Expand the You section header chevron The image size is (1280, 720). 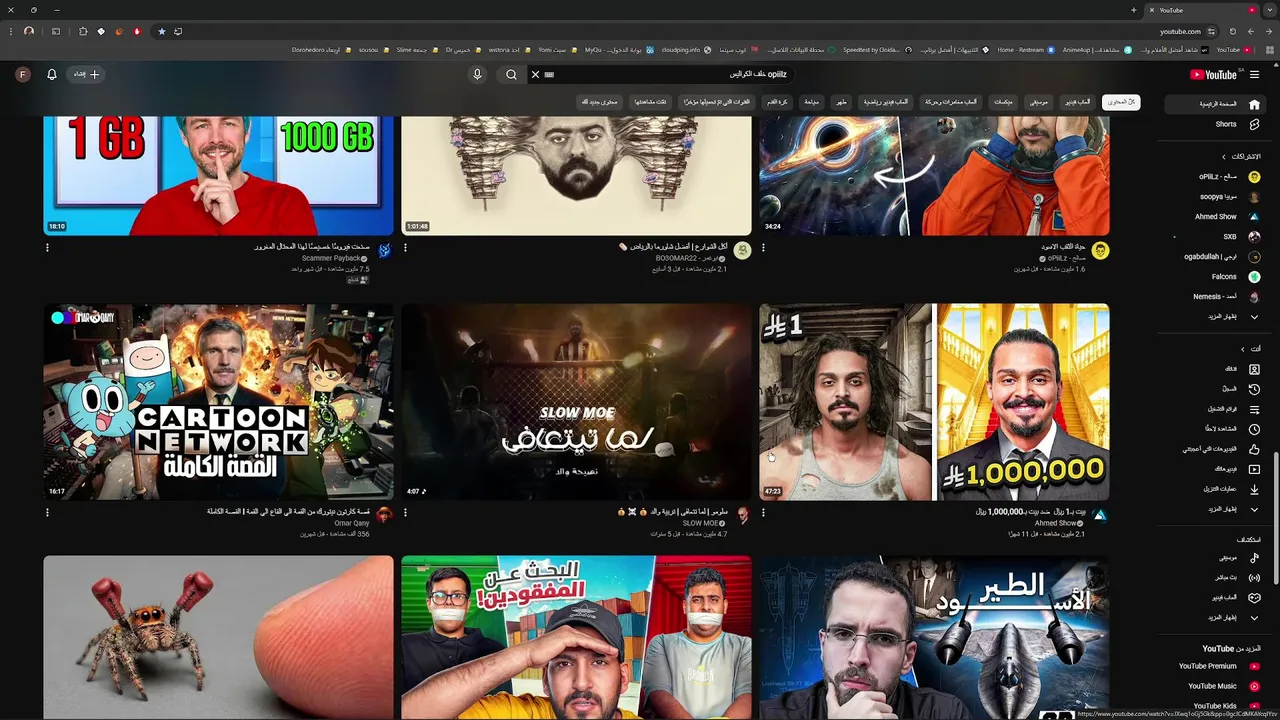pyautogui.click(x=1243, y=349)
